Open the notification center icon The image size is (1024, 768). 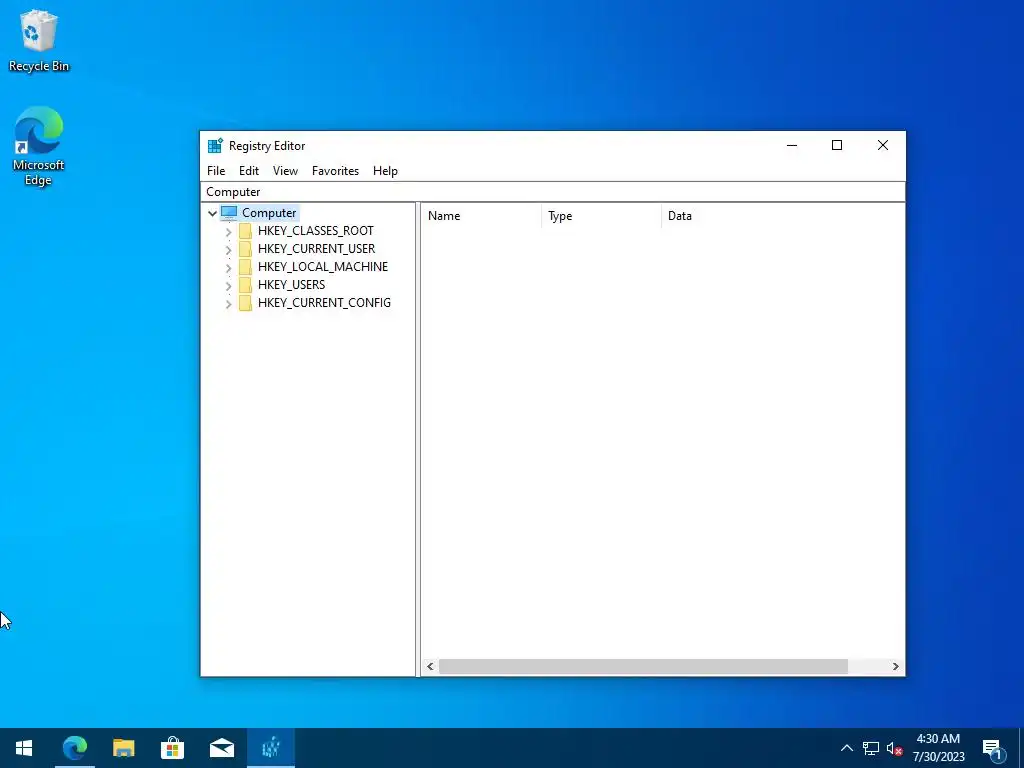pos(993,748)
